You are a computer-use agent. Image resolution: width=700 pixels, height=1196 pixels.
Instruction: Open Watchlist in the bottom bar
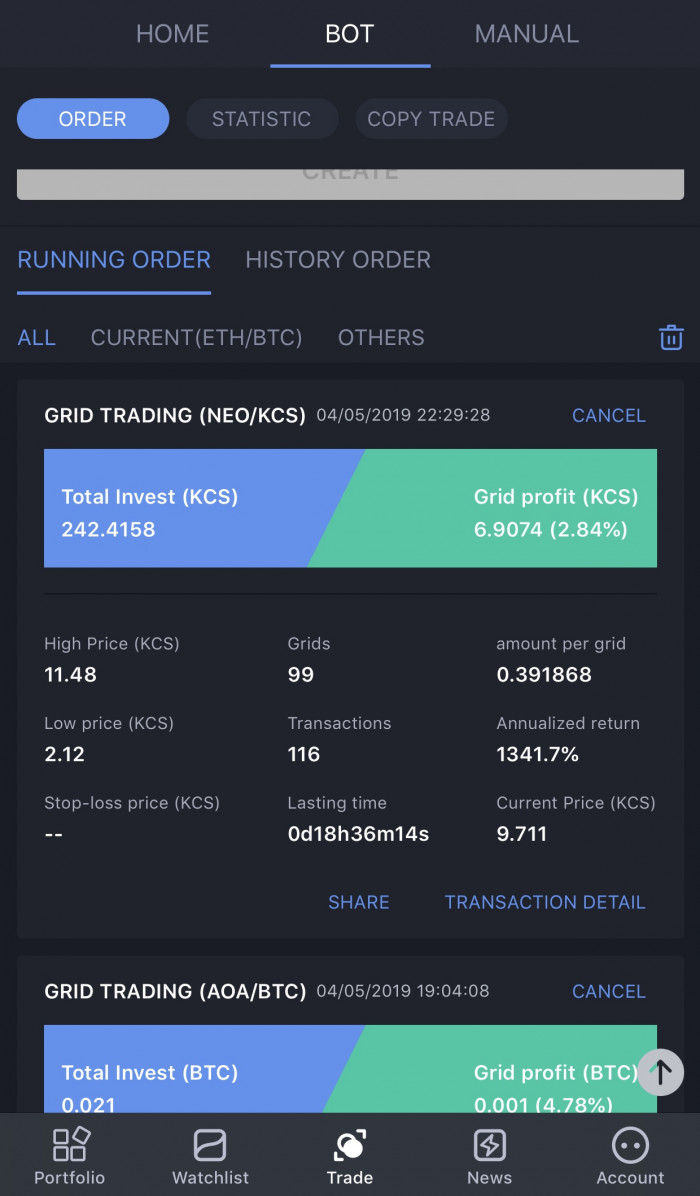(210, 1156)
